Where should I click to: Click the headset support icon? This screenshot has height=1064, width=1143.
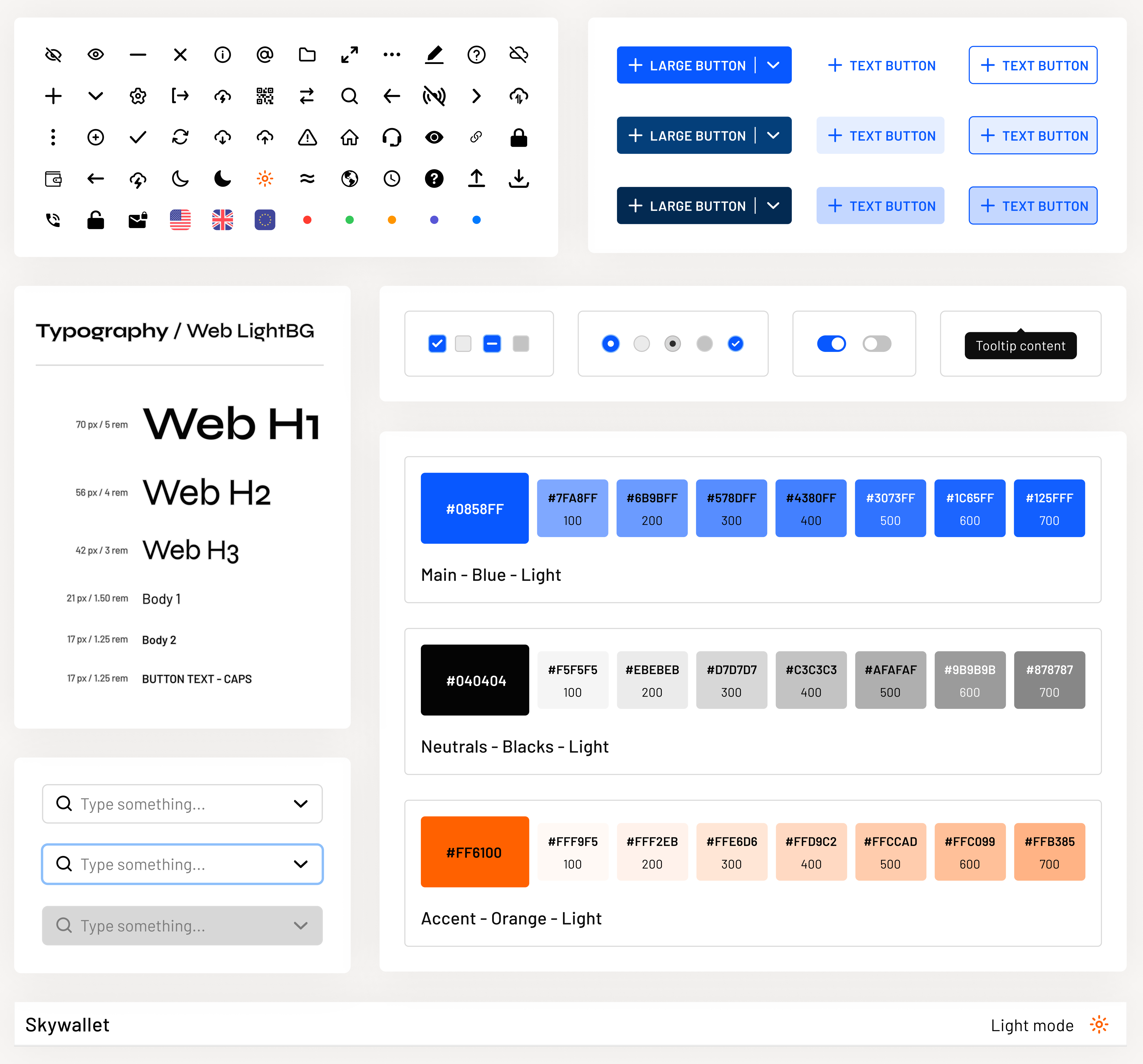(392, 137)
